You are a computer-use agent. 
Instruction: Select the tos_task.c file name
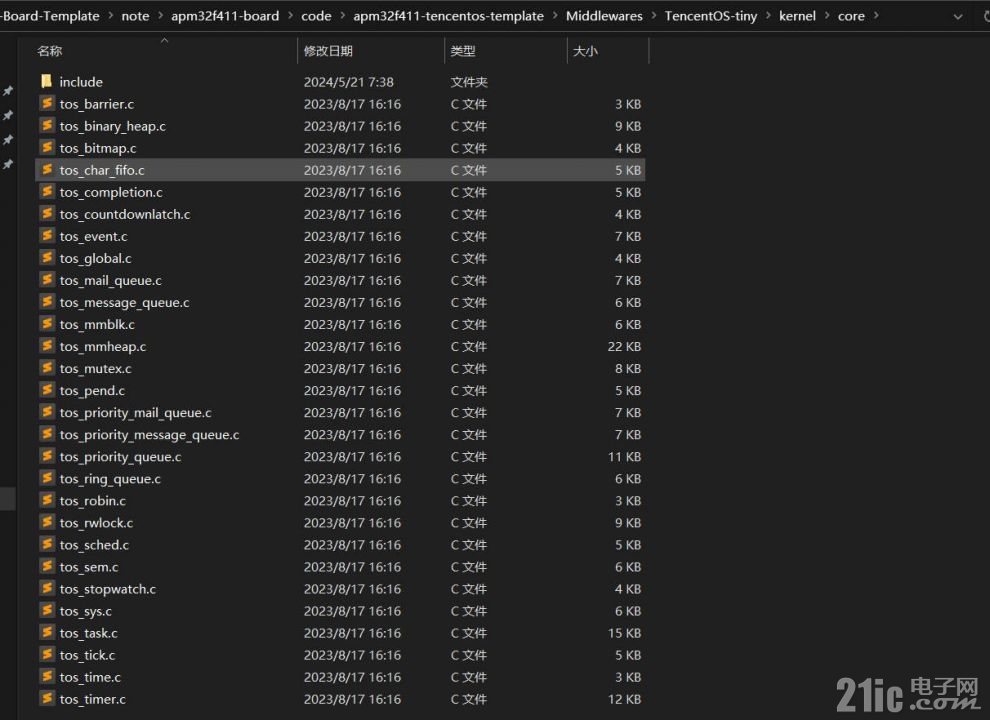click(x=88, y=633)
